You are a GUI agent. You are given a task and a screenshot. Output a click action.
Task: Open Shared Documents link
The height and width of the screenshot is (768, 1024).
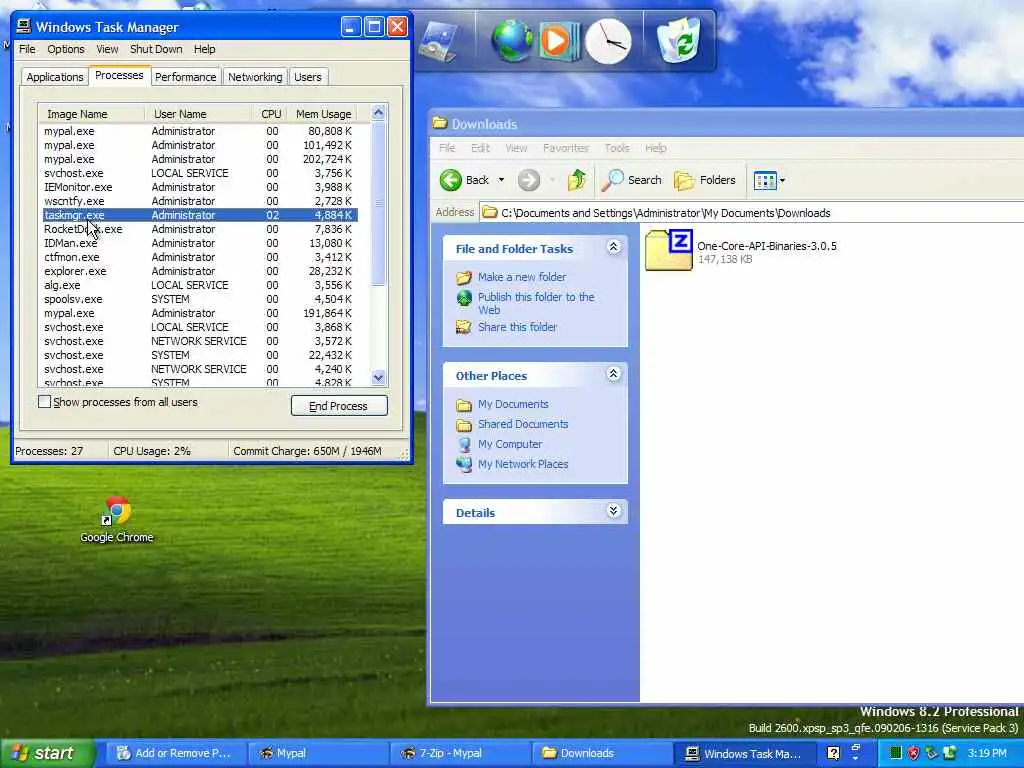(x=522, y=424)
